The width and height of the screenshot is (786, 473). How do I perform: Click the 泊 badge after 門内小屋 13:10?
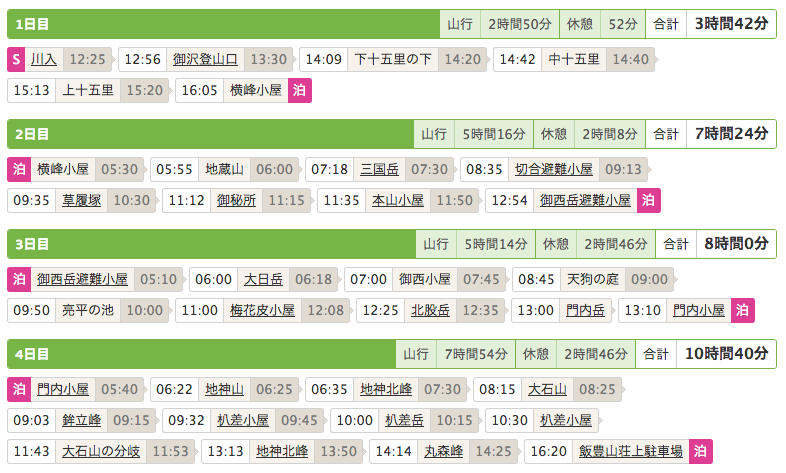[742, 310]
